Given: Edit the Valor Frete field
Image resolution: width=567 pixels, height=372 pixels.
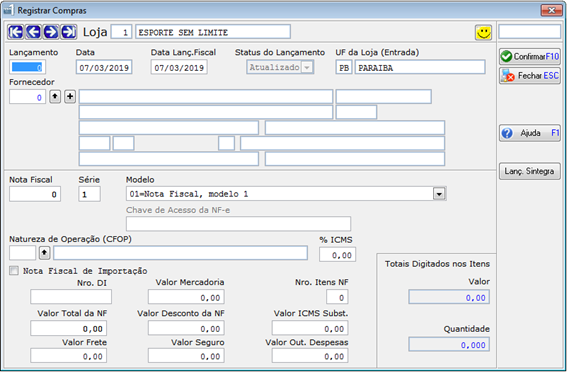Looking at the screenshot, I should pyautogui.click(x=69, y=356).
